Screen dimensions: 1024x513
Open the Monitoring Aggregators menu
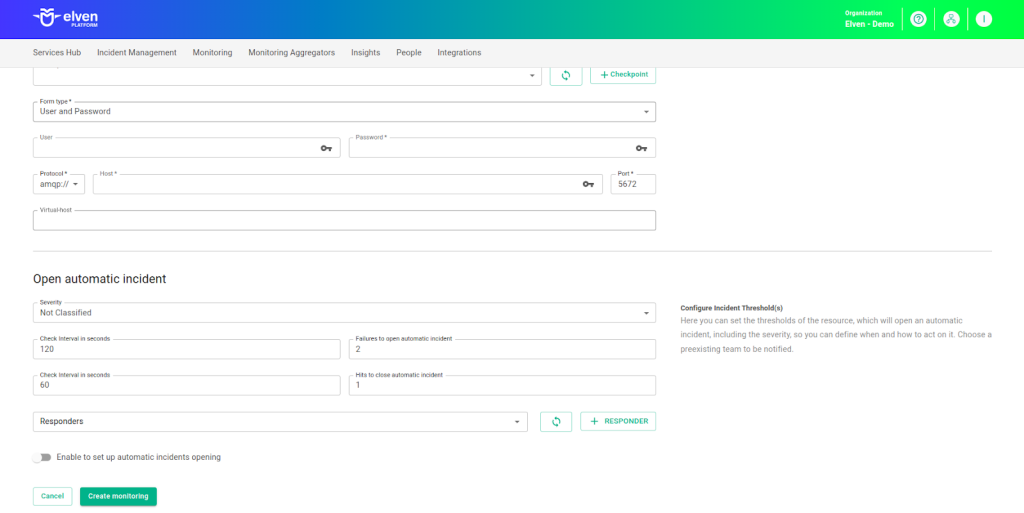point(291,52)
